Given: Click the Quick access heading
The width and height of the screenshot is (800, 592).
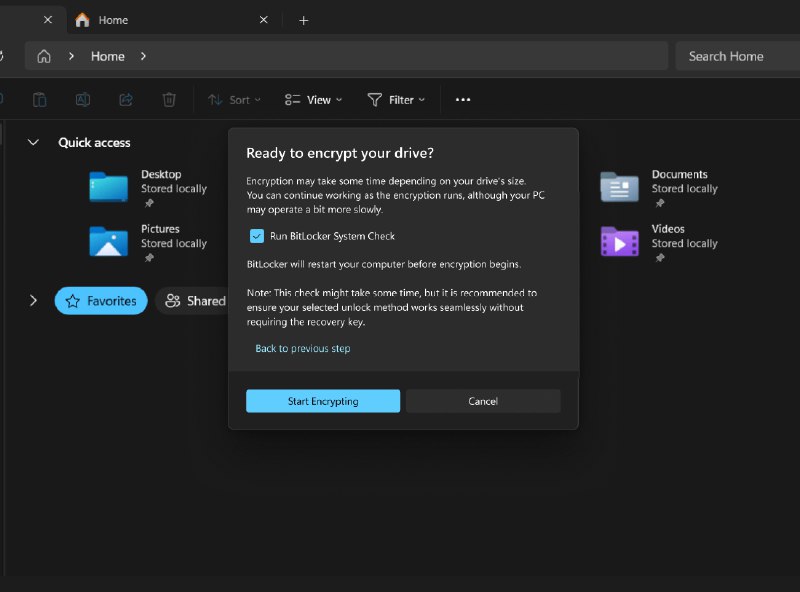Looking at the screenshot, I should click(94, 142).
